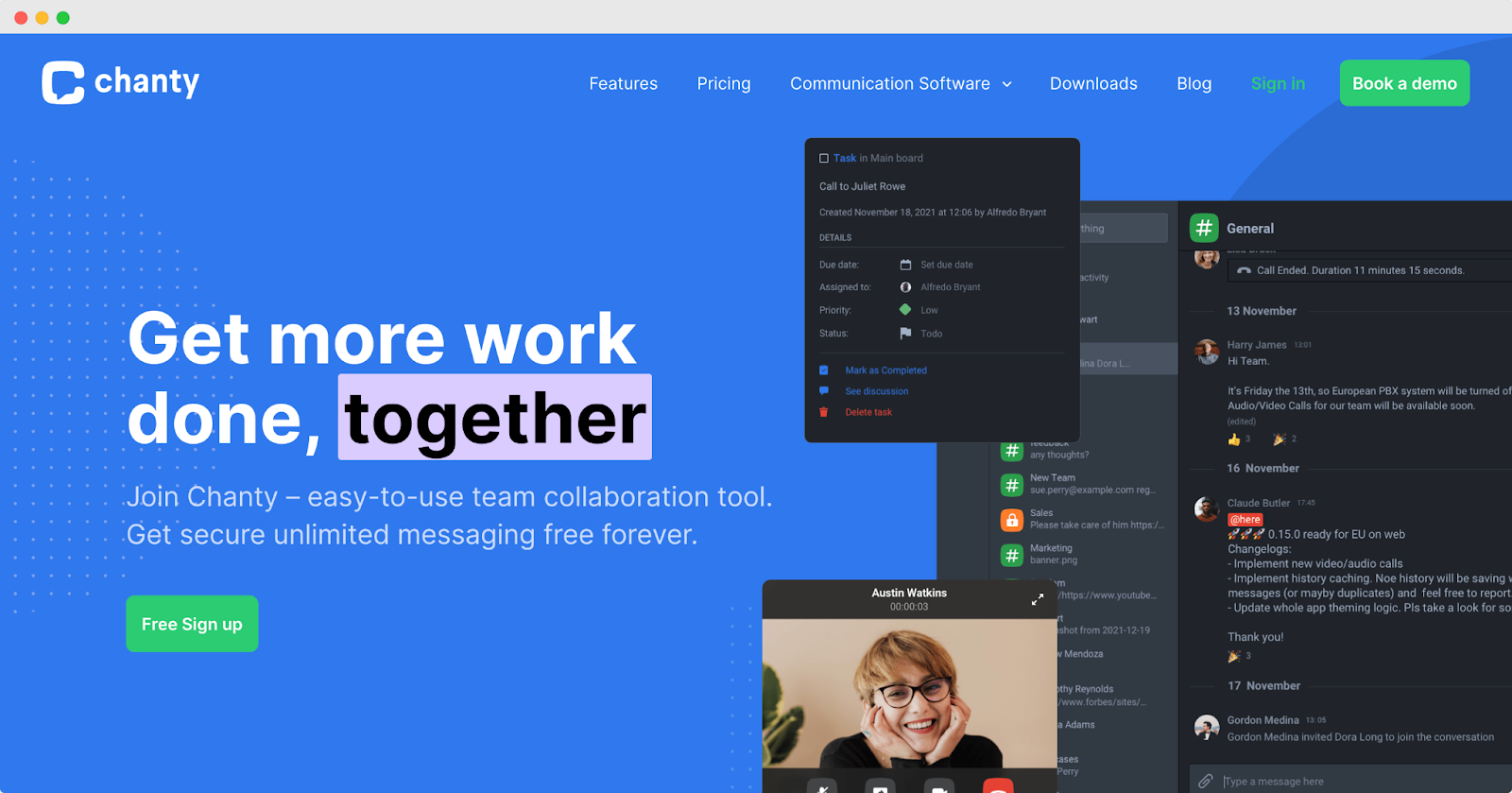Click the Austin Watkins caller name

pyautogui.click(x=909, y=593)
